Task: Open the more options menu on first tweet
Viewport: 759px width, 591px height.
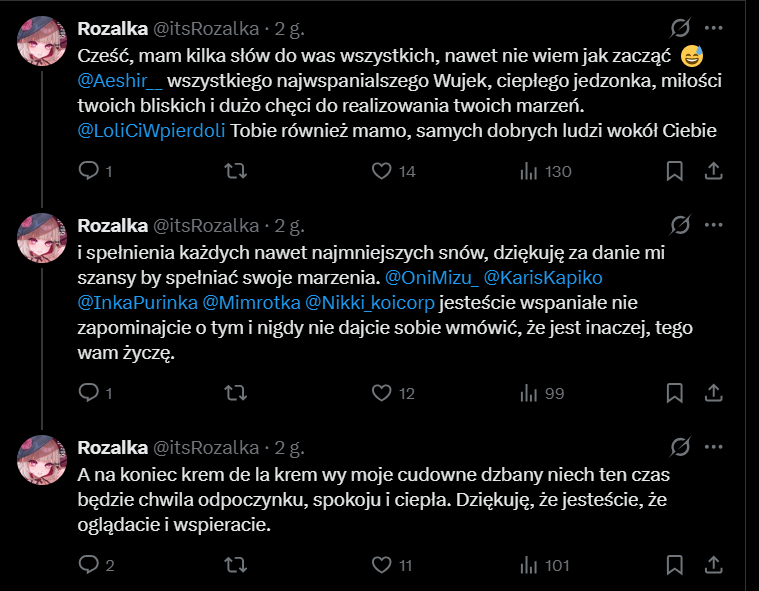Action: (714, 27)
